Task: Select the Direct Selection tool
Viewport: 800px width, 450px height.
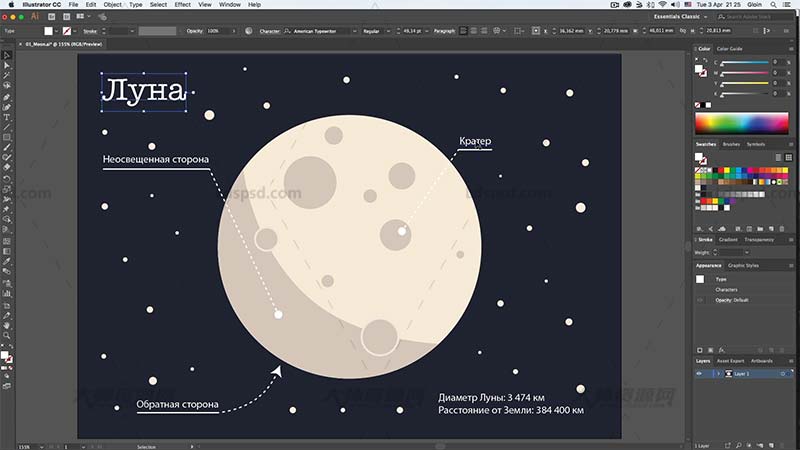Action: 7,66
